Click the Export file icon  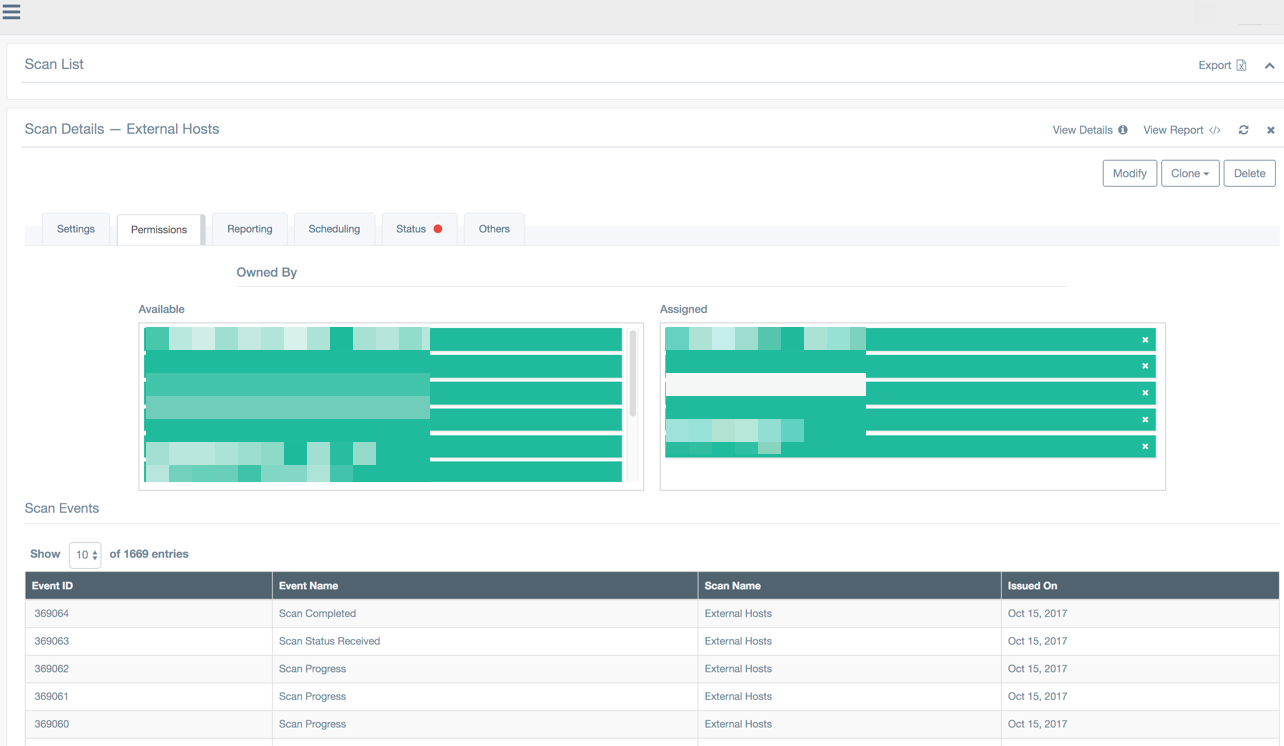point(1241,65)
